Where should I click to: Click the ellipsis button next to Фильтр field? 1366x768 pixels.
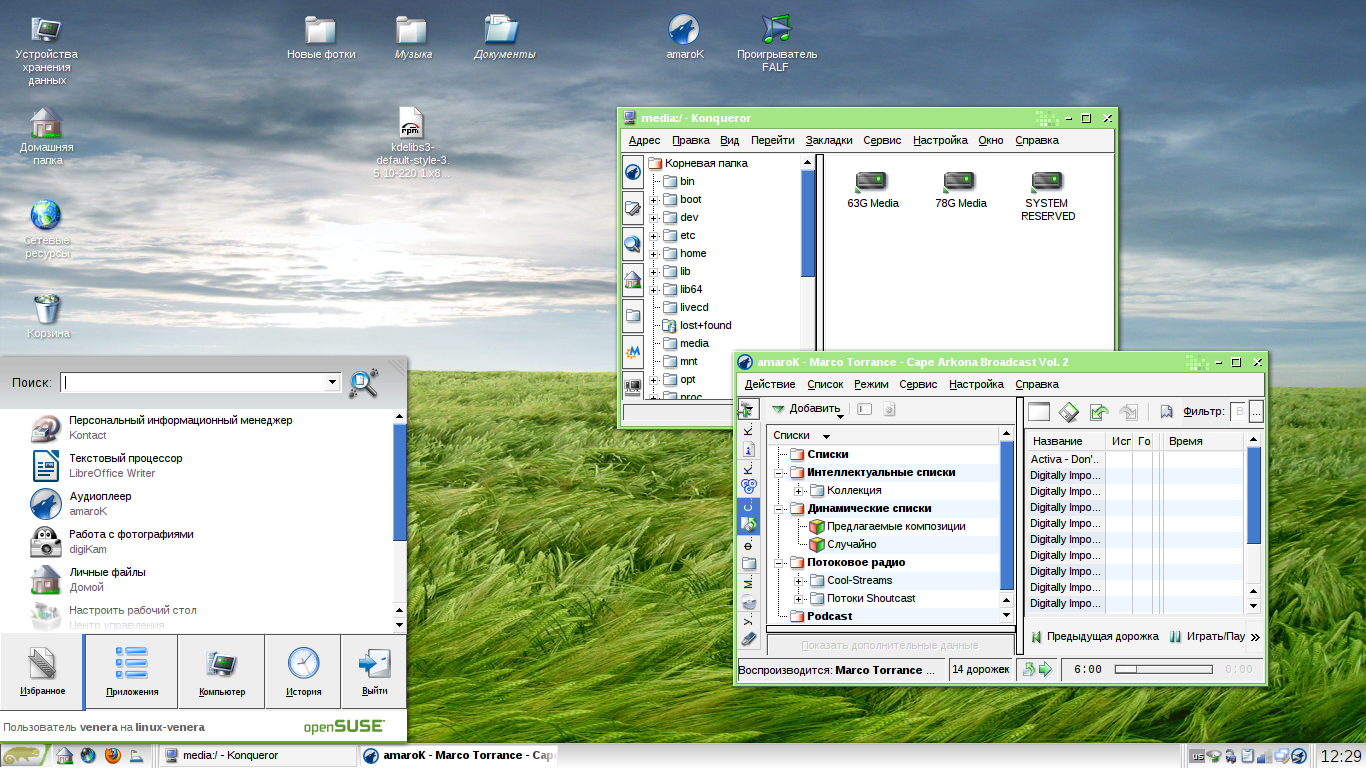1257,411
